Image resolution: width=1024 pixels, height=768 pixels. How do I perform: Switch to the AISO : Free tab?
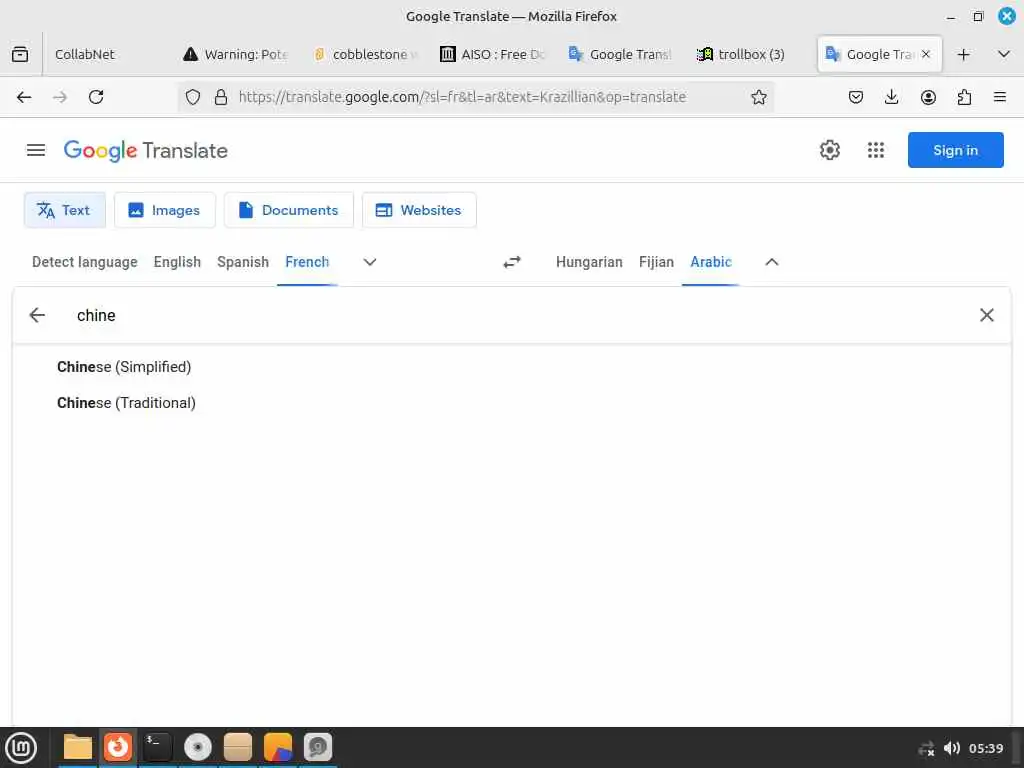coord(493,54)
